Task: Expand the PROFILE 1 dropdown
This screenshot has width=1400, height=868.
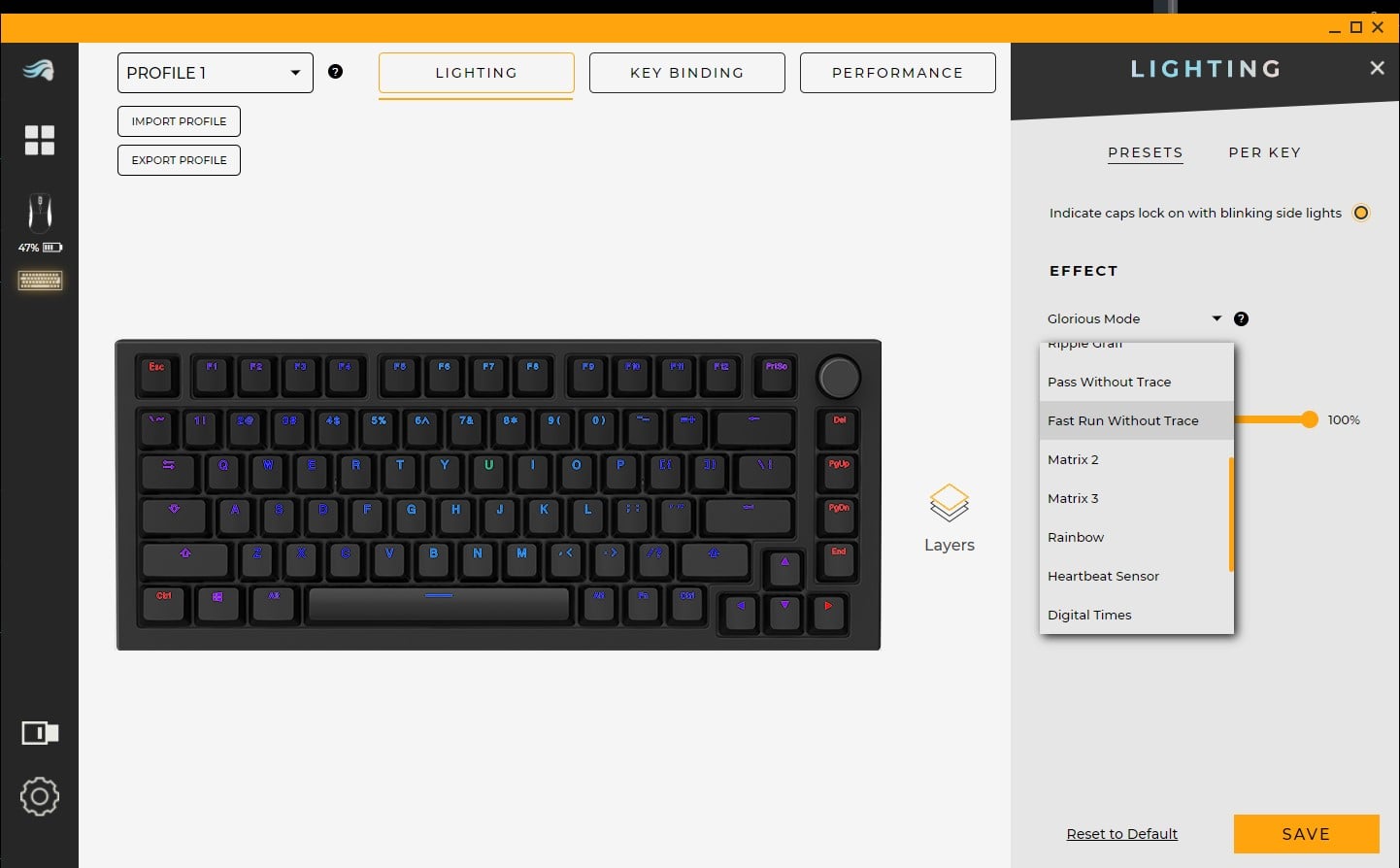Action: click(x=216, y=73)
